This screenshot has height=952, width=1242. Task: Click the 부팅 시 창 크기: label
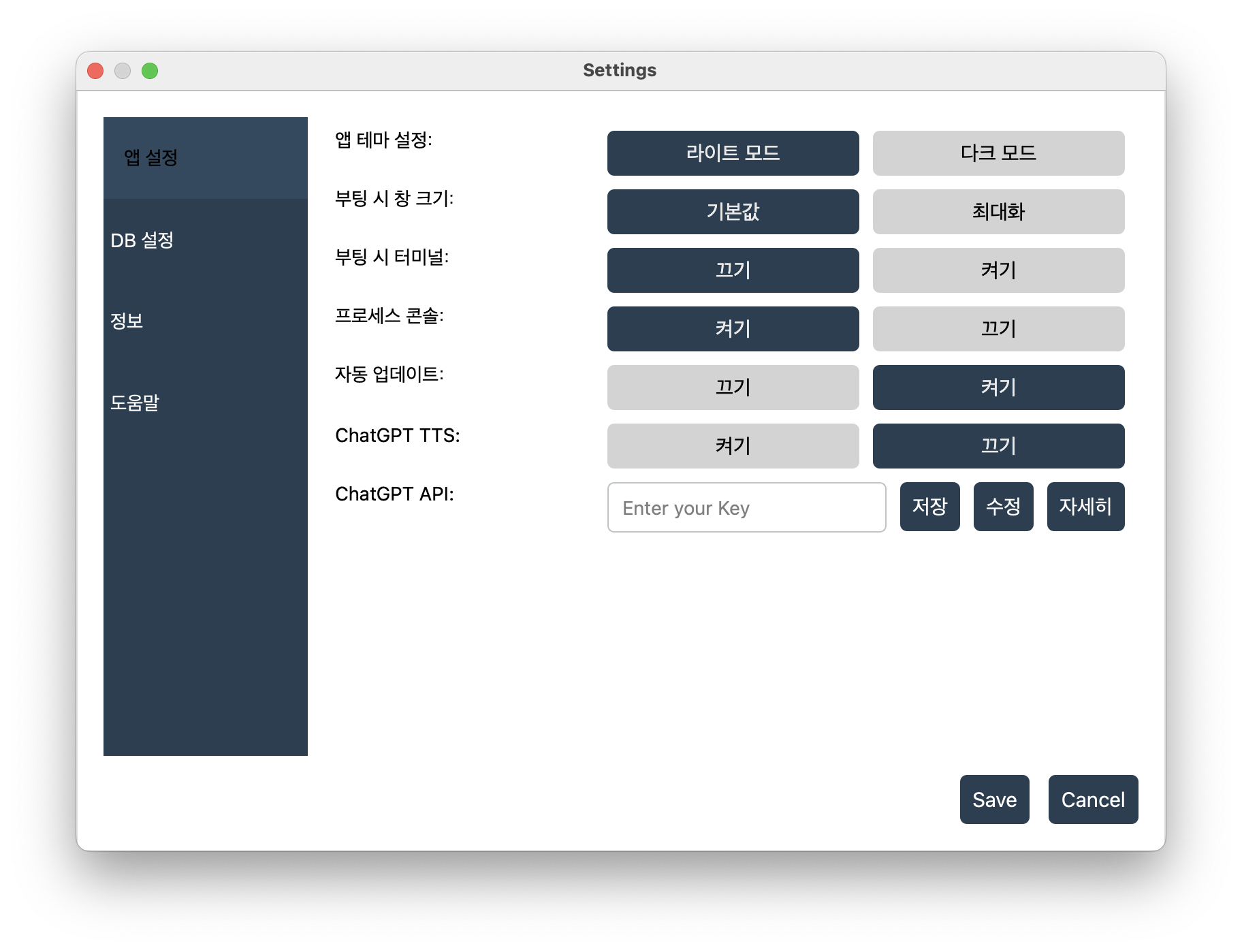click(x=394, y=199)
